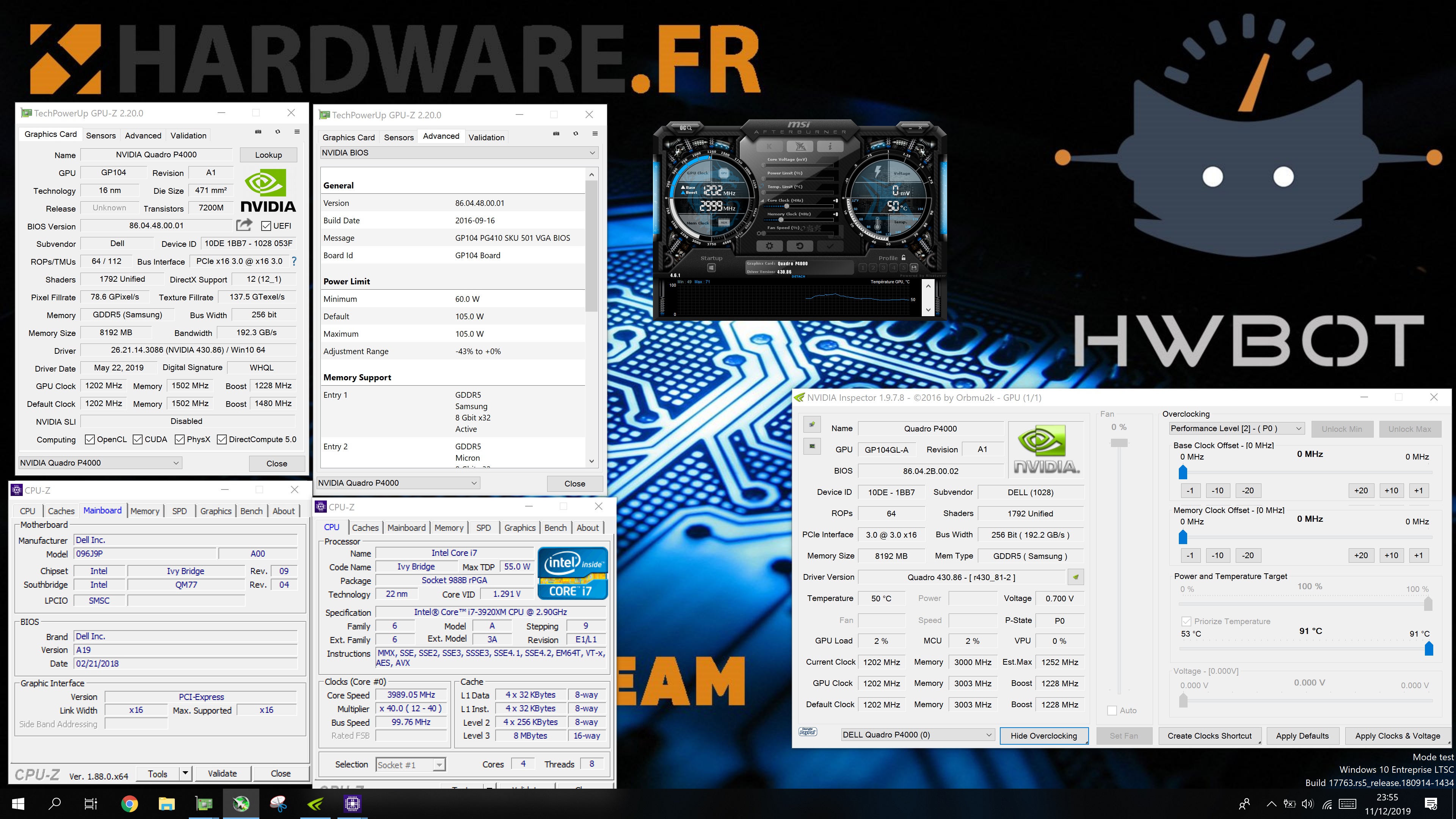The height and width of the screenshot is (819, 1456).
Task: Click Afterburner Core Clock slider handle
Action: pyautogui.click(x=787, y=206)
